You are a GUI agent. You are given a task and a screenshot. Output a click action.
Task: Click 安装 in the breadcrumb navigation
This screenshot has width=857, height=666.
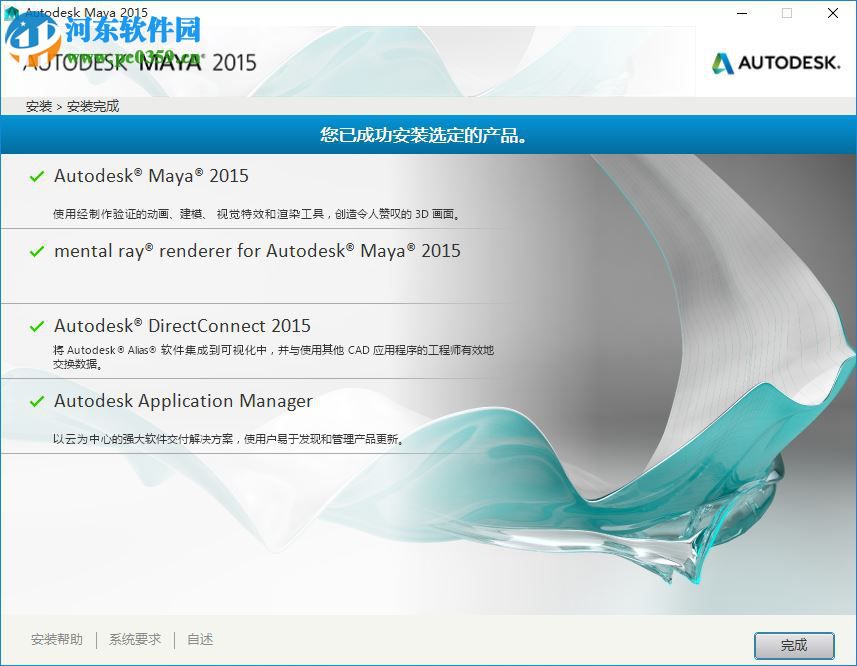click(x=38, y=105)
